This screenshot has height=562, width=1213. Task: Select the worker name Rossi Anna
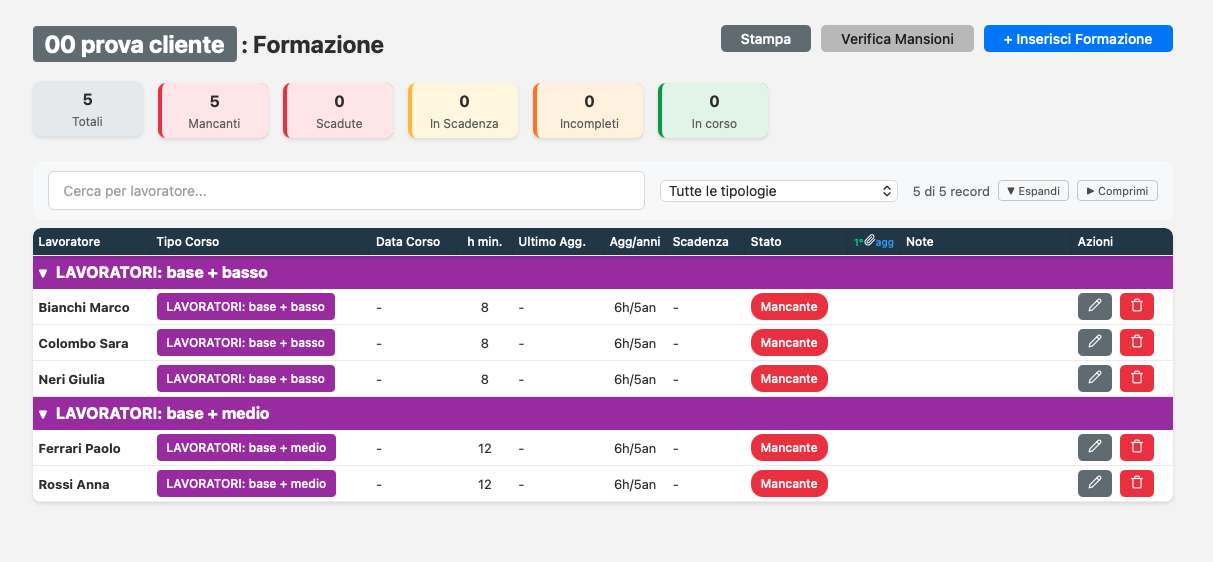tap(74, 485)
